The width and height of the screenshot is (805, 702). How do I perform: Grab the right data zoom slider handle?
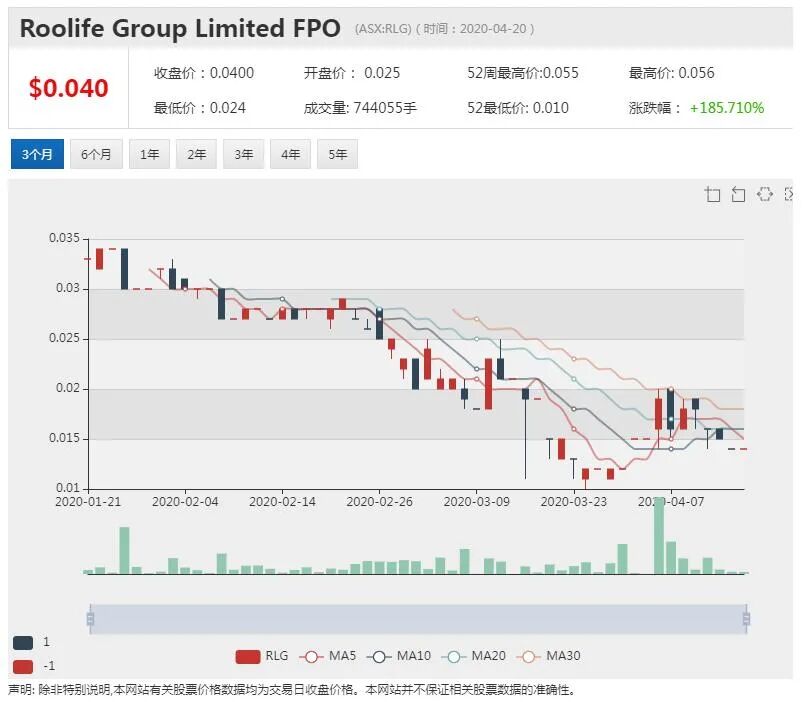point(746,619)
